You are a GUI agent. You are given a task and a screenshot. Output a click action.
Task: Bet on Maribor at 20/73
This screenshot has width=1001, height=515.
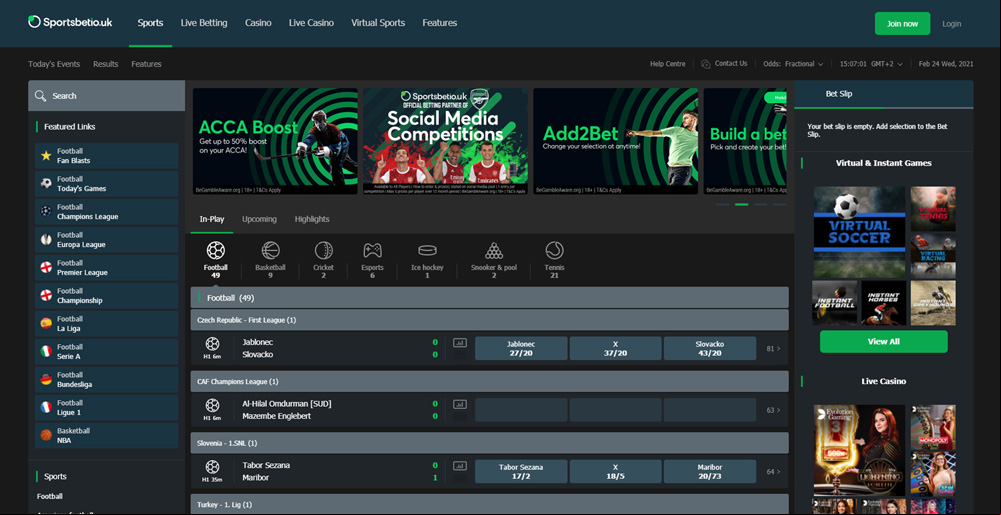(x=710, y=471)
